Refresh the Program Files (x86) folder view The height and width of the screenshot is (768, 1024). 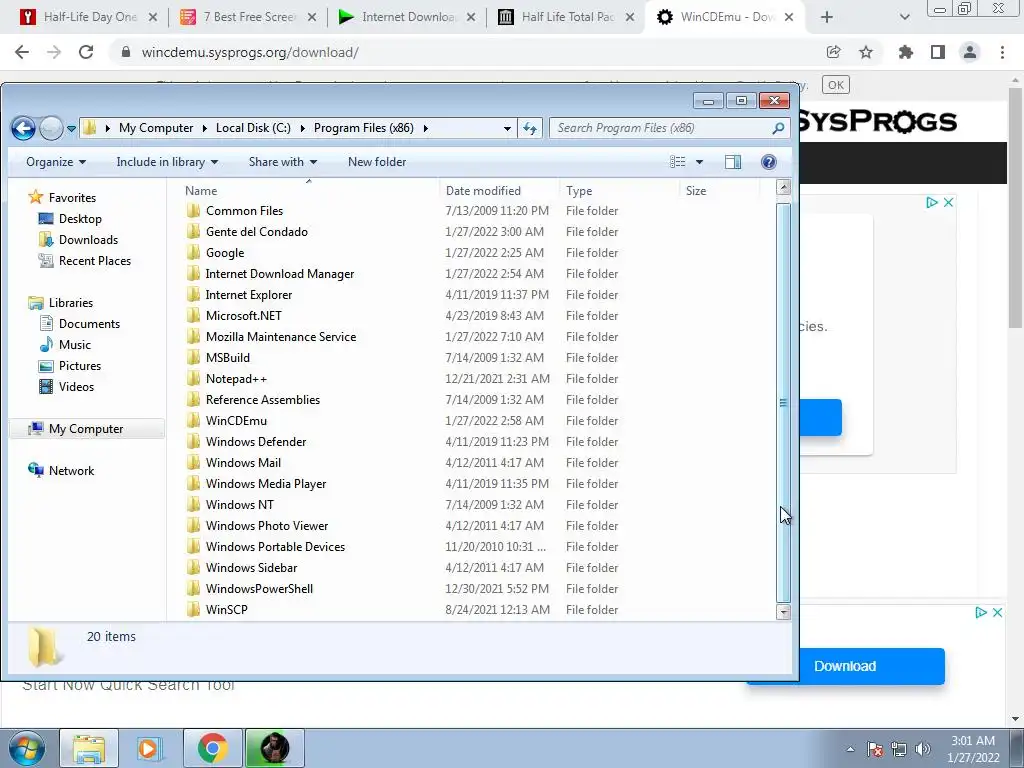(x=530, y=128)
